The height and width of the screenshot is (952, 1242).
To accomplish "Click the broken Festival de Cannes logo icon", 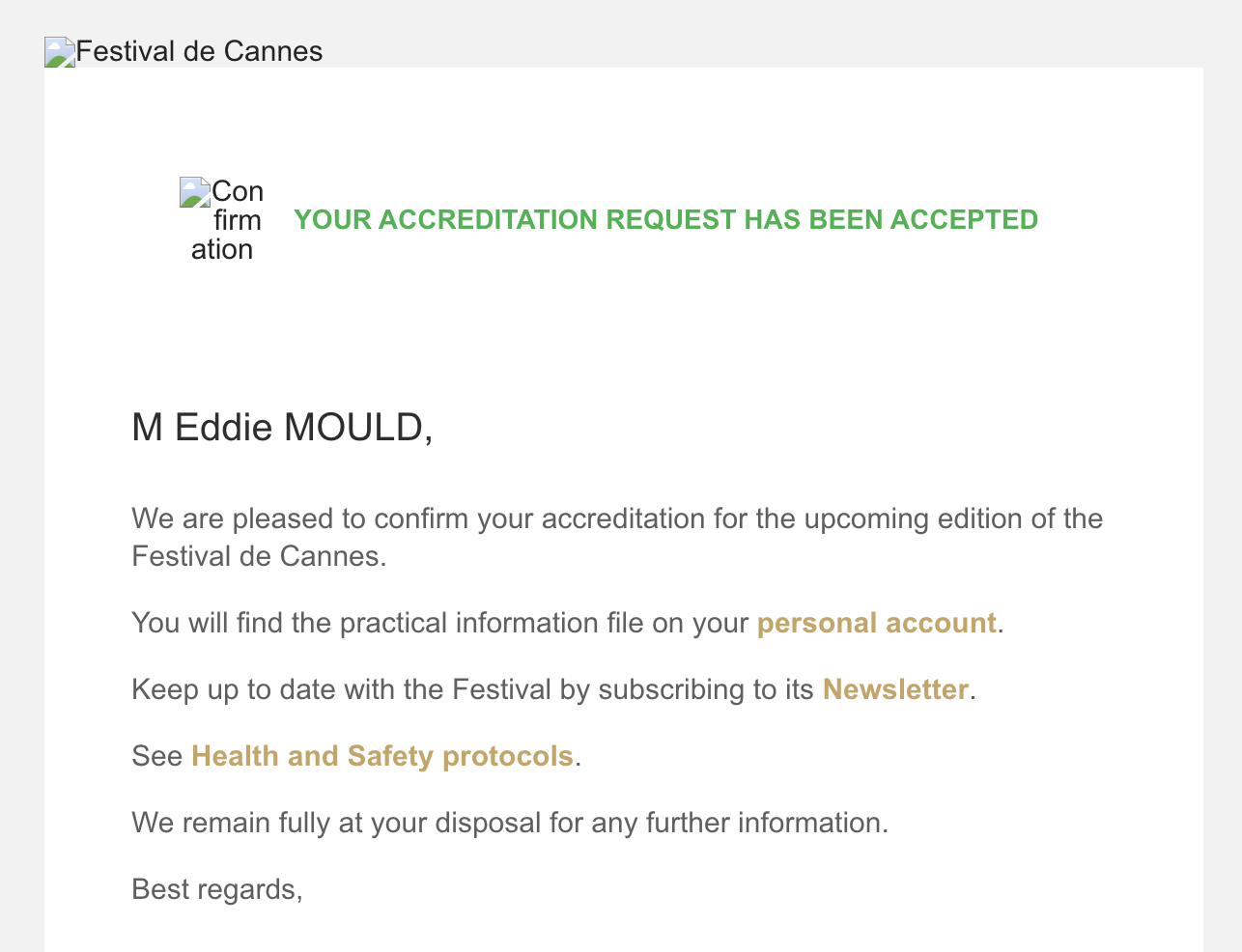I will (59, 52).
